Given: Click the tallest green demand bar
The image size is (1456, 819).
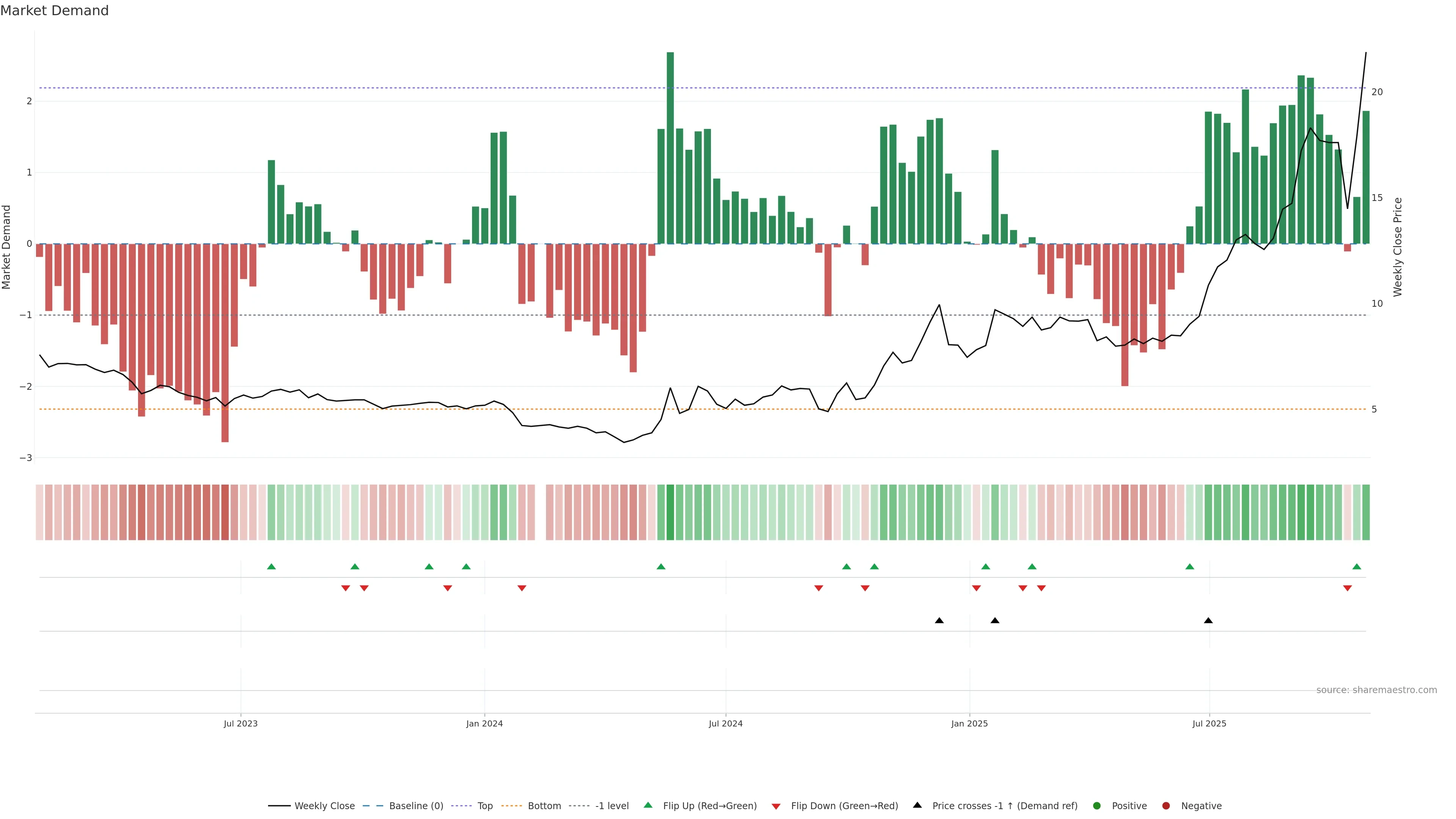Looking at the screenshot, I should tap(670, 147).
